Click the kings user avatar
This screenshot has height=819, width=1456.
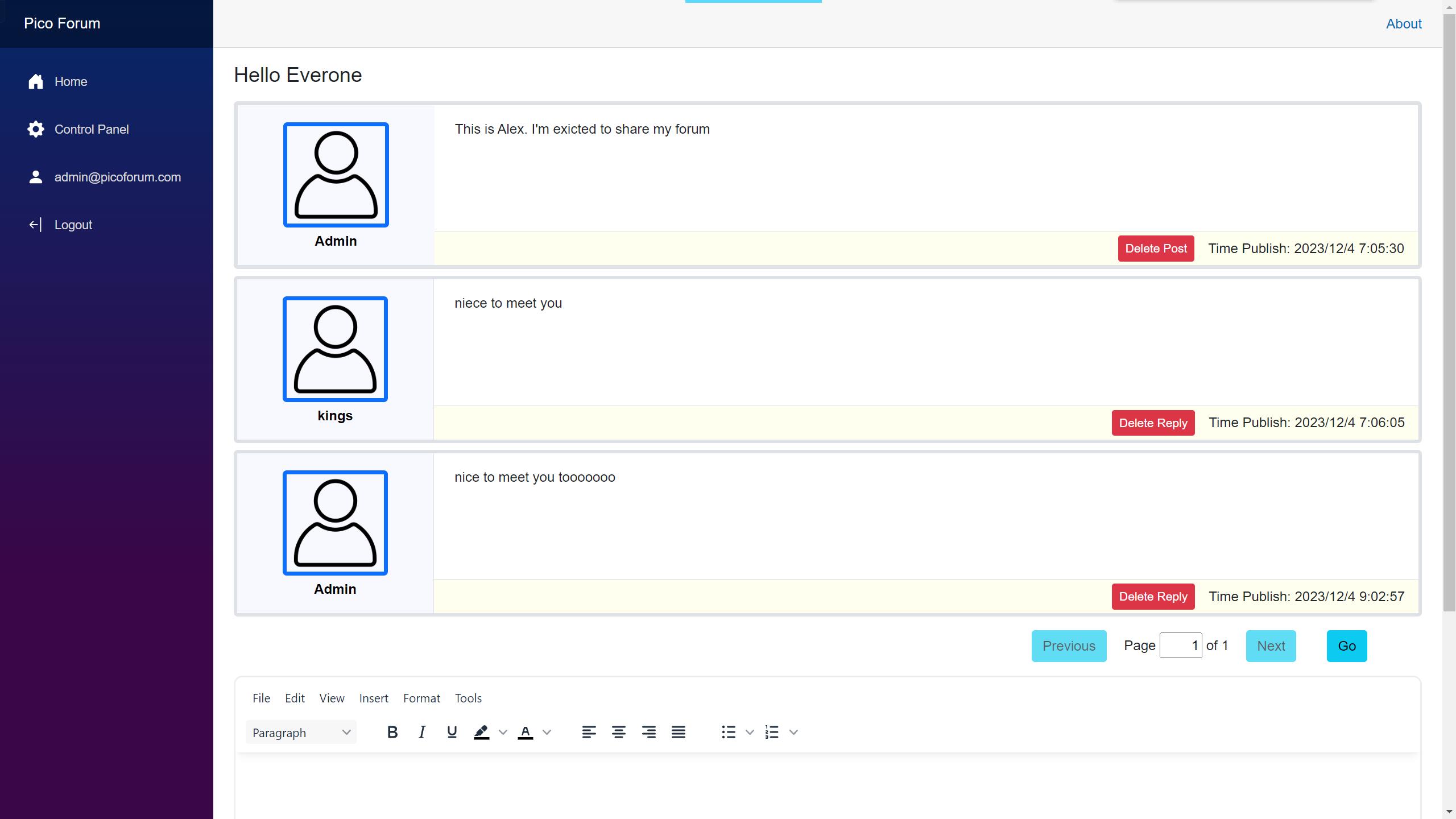coord(335,349)
